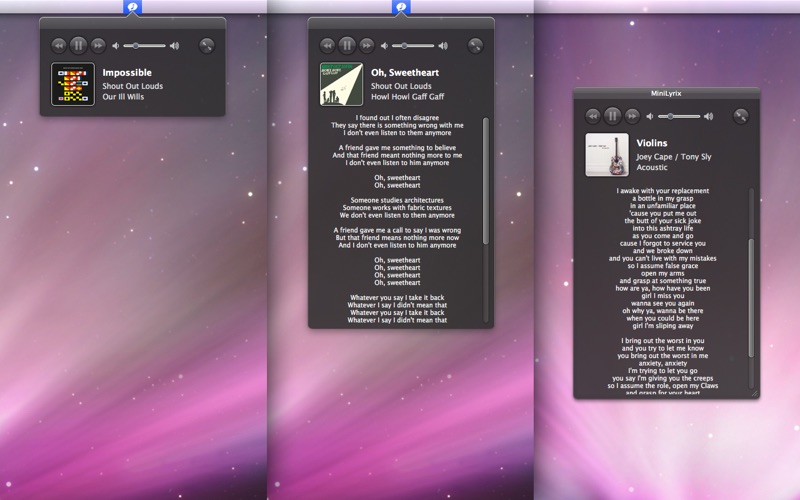
Task: Click lyric 'I awake with your replacement'
Action: (x=663, y=191)
